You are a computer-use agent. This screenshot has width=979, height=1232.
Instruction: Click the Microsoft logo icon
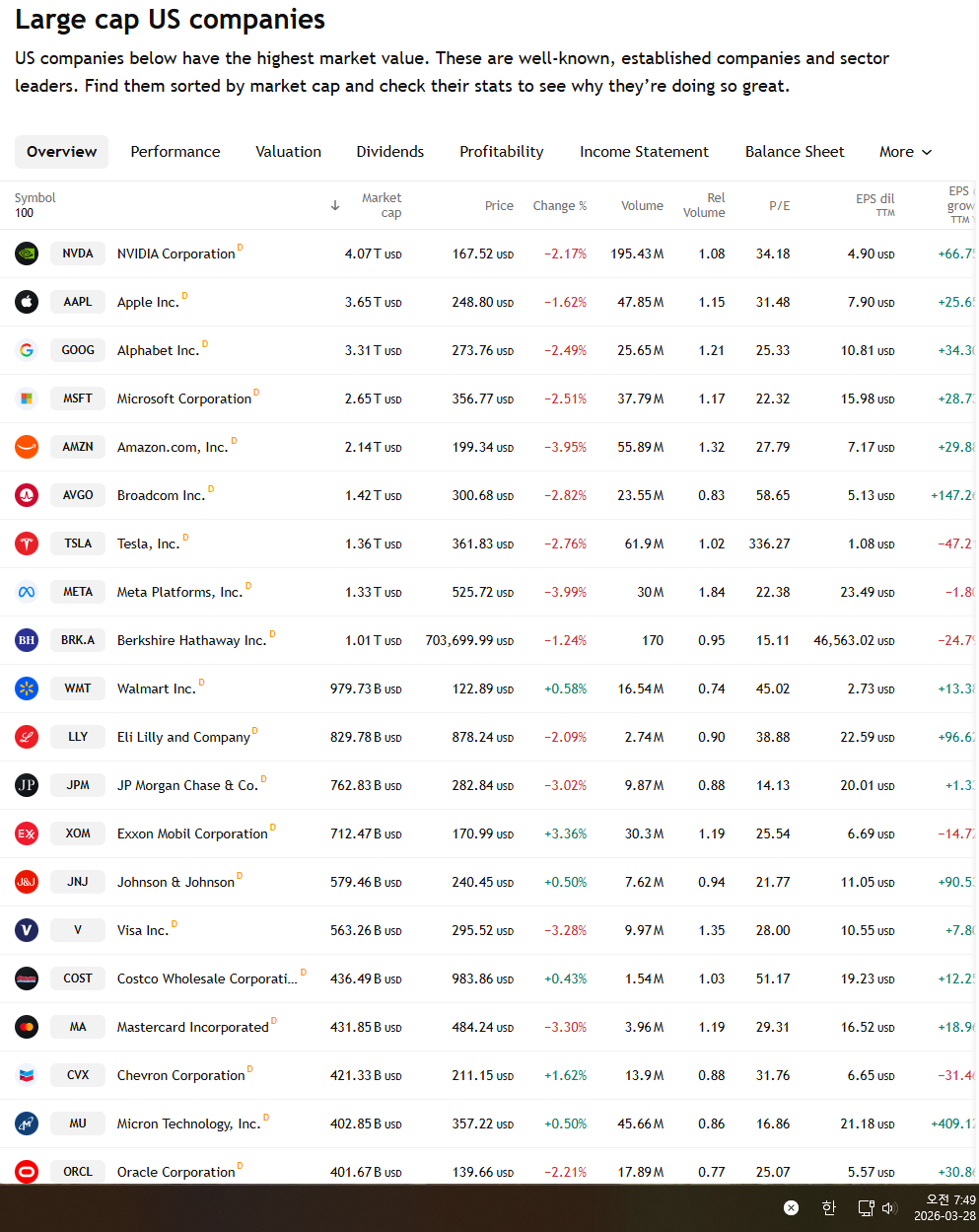pyautogui.click(x=27, y=399)
